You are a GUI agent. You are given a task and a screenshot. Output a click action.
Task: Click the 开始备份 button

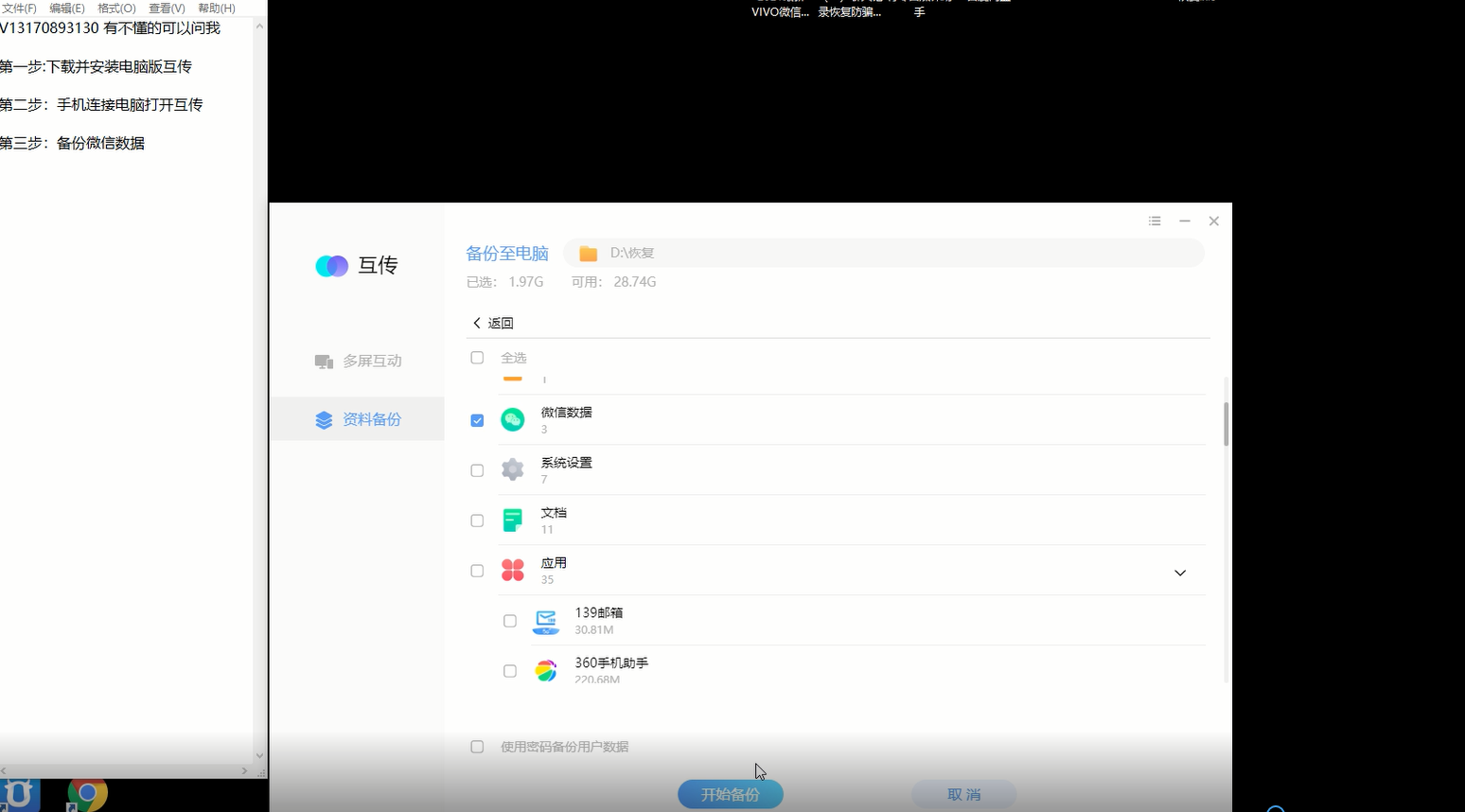click(731, 794)
